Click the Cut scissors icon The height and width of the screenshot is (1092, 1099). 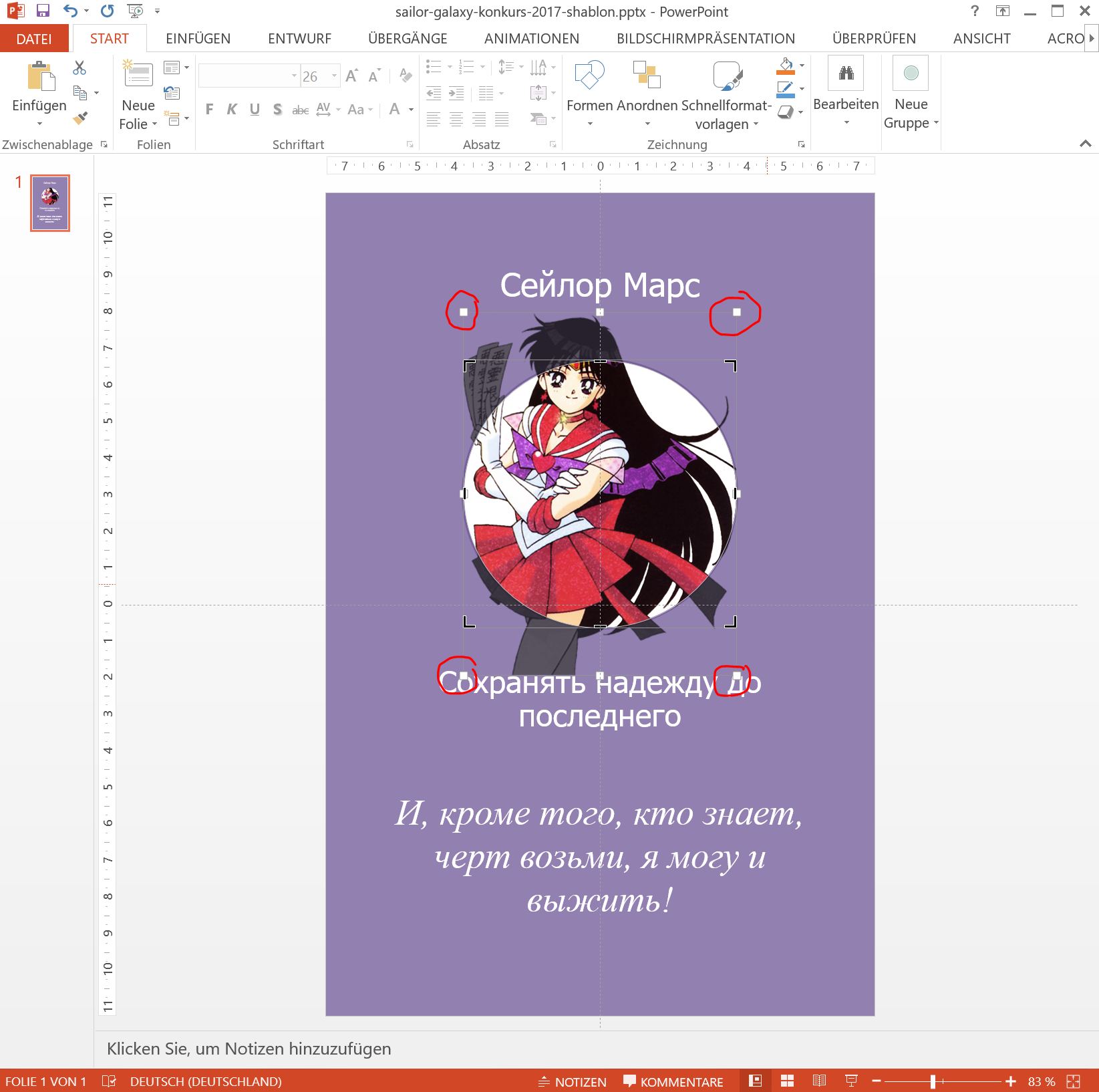coord(80,67)
